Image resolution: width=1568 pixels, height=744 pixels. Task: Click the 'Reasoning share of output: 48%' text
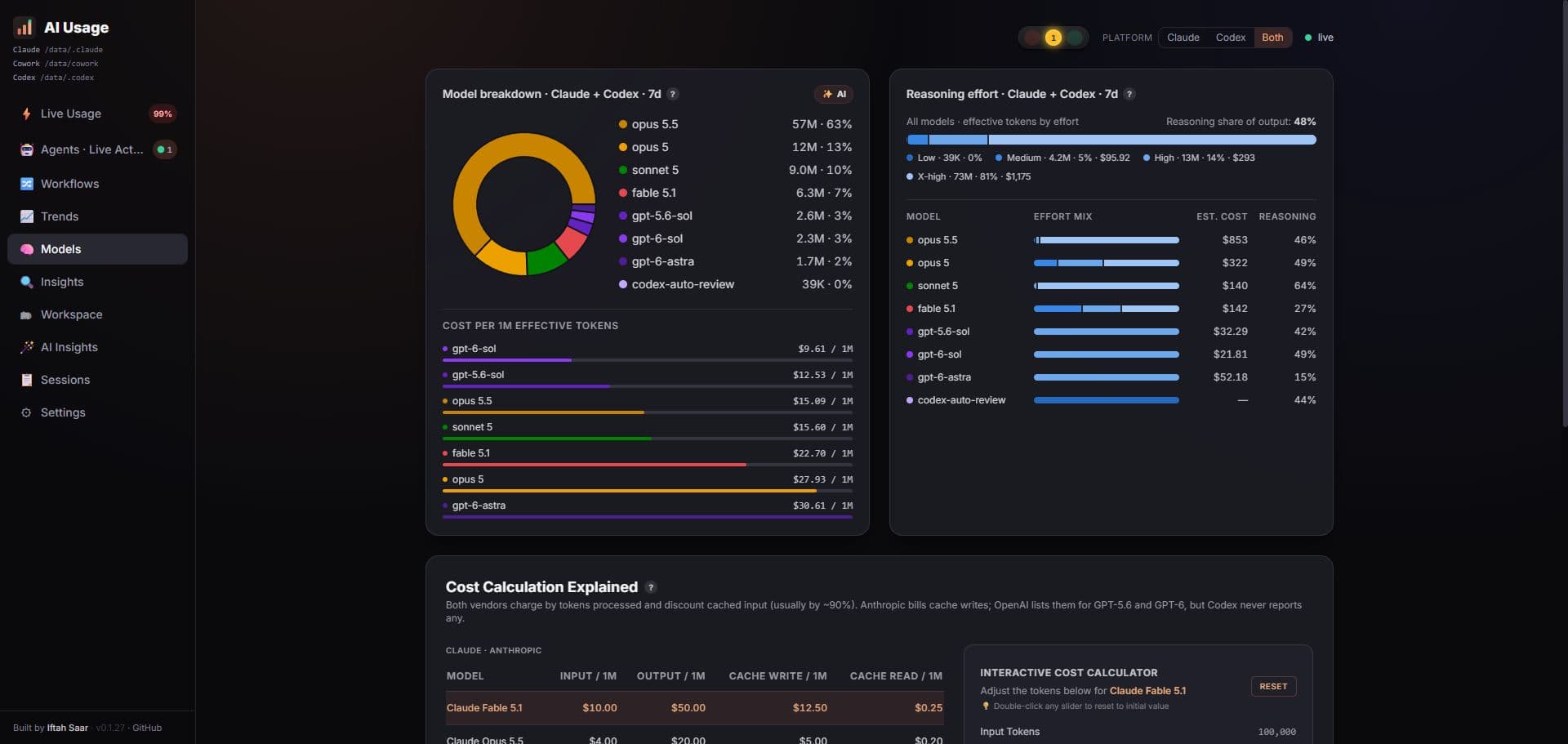pos(1241,122)
